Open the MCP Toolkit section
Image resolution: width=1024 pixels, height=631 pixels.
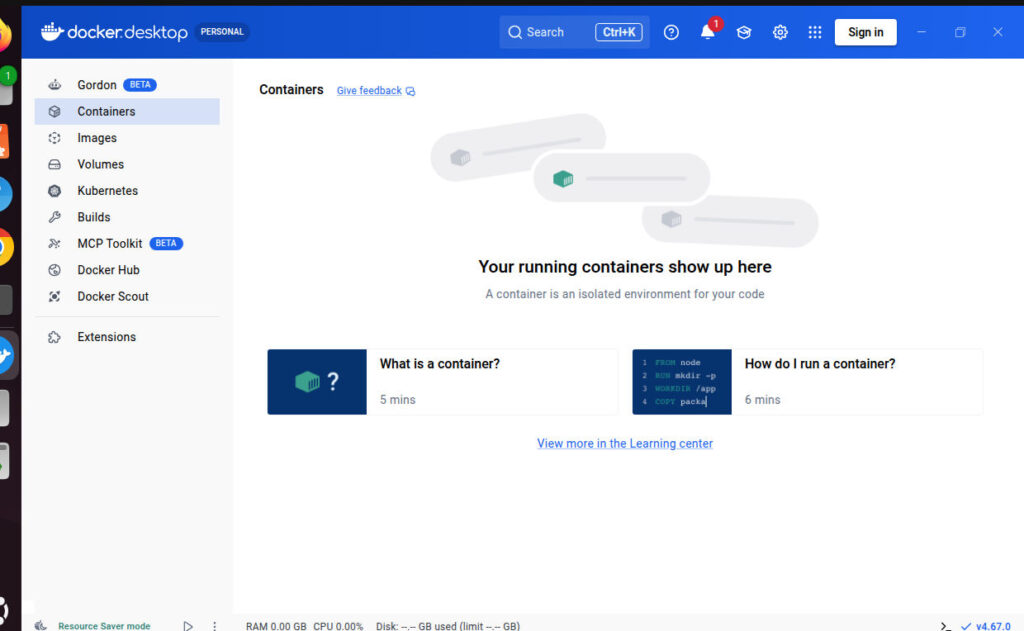pos(110,244)
